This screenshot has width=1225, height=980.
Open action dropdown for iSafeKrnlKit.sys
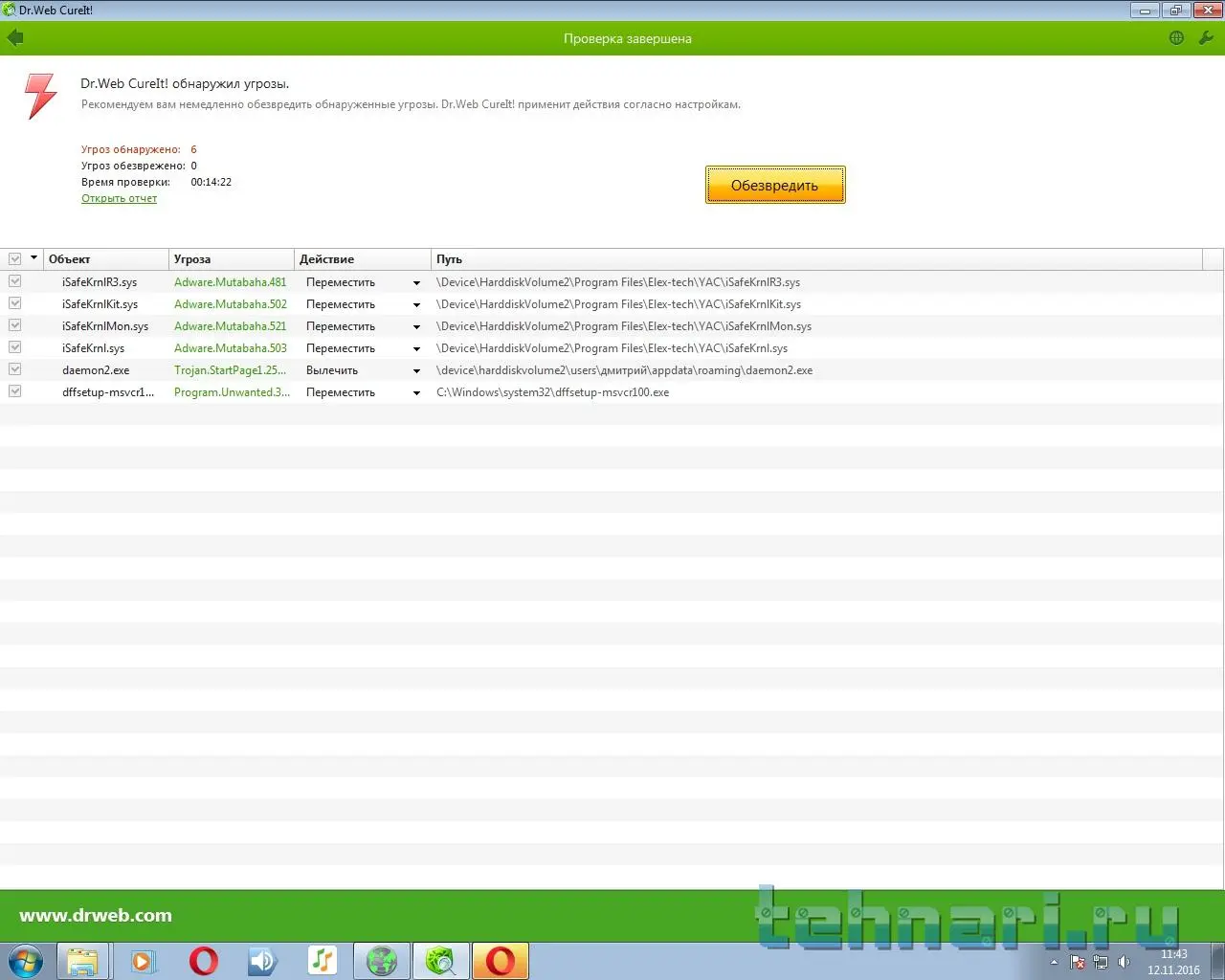416,305
